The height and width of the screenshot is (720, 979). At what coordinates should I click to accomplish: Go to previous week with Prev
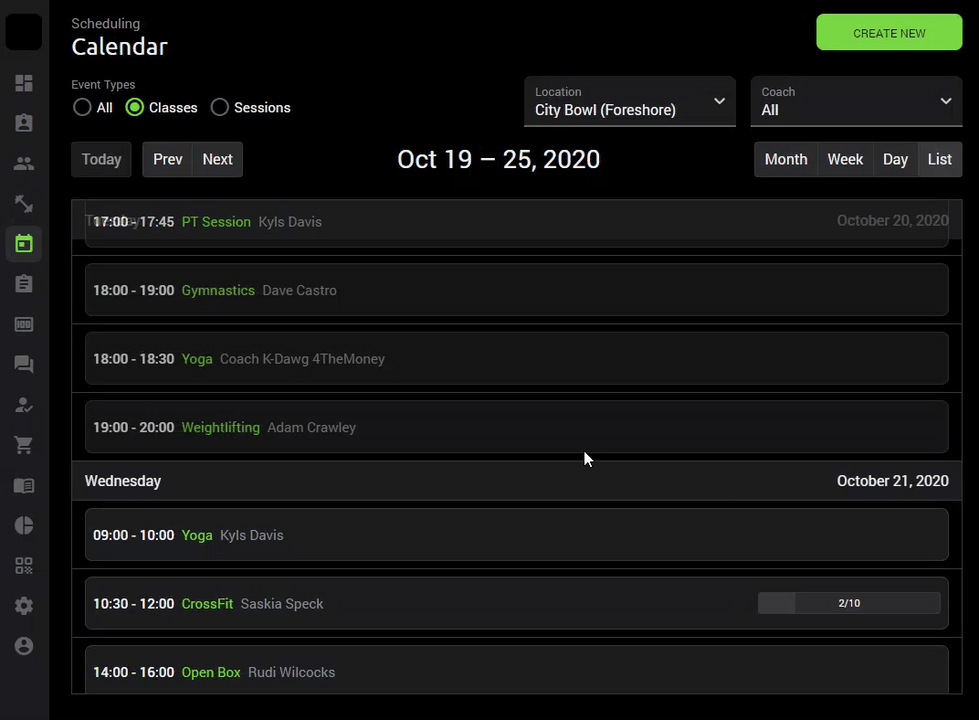point(167,159)
